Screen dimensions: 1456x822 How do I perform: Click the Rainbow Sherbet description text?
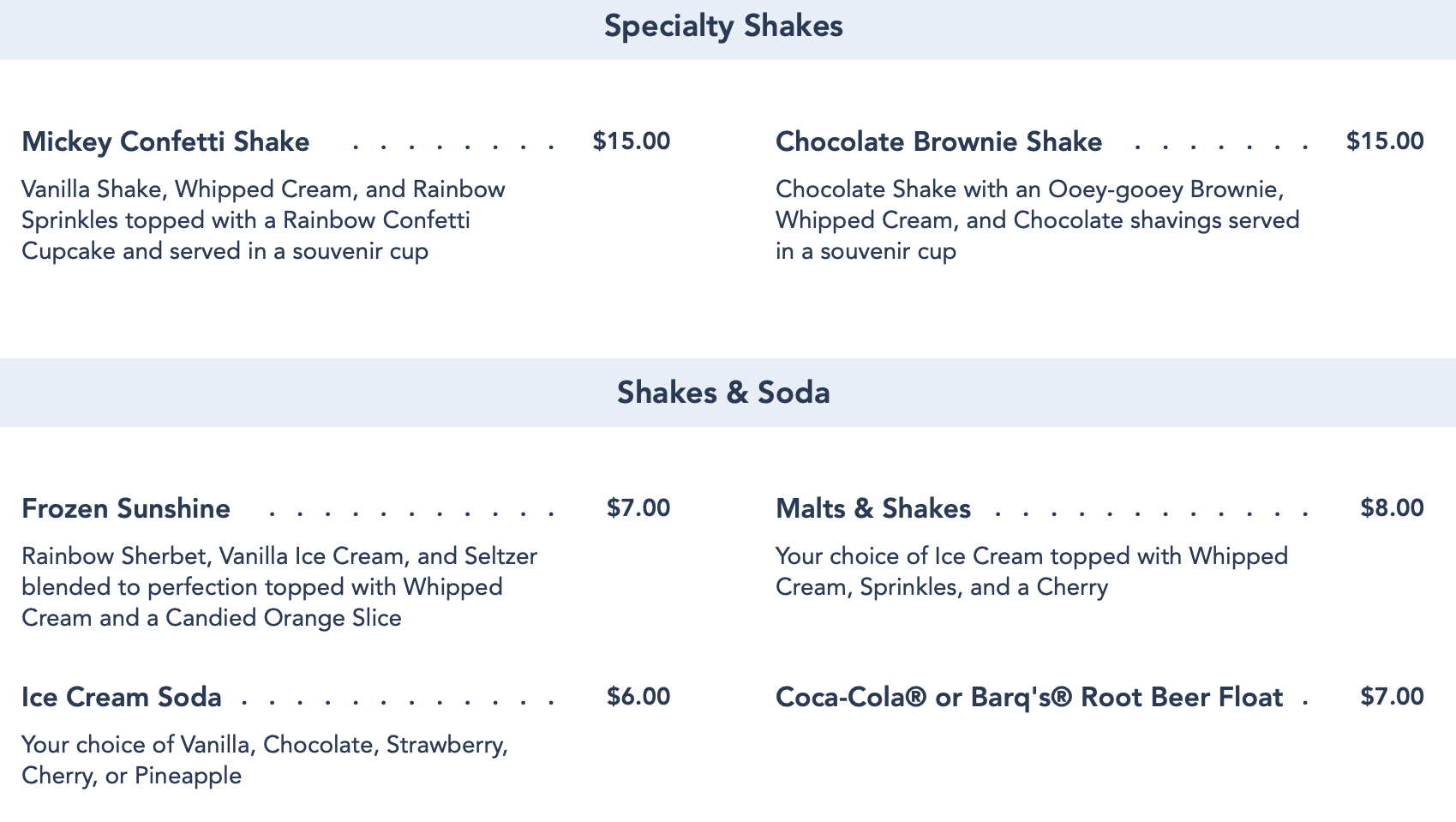pos(279,587)
